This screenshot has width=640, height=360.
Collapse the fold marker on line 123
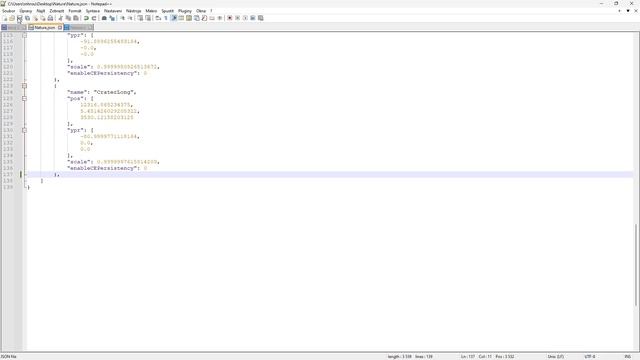[x=24, y=86]
